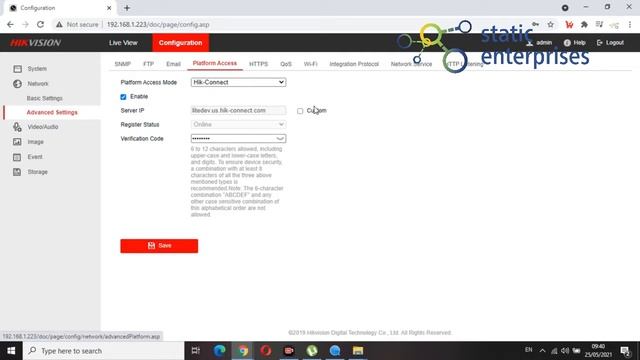Click the Not secure warning icon
Image resolution: width=640 pixels, height=360 pixels.
(x=60, y=24)
